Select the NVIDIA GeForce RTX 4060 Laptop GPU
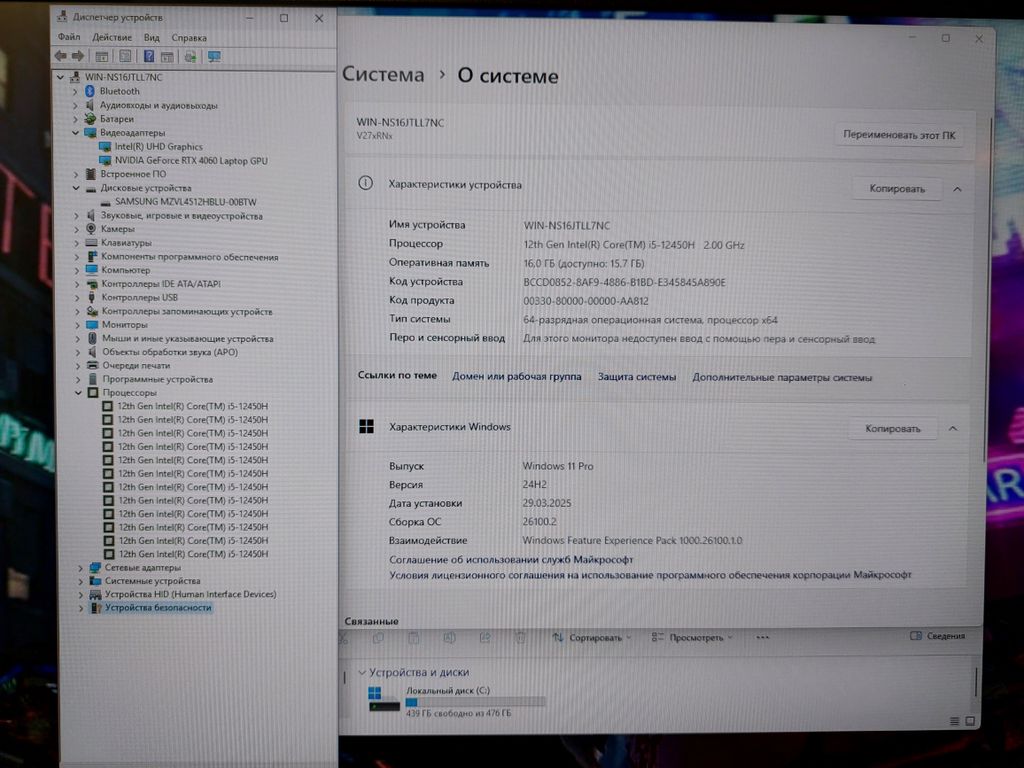The height and width of the screenshot is (768, 1024). (190, 160)
